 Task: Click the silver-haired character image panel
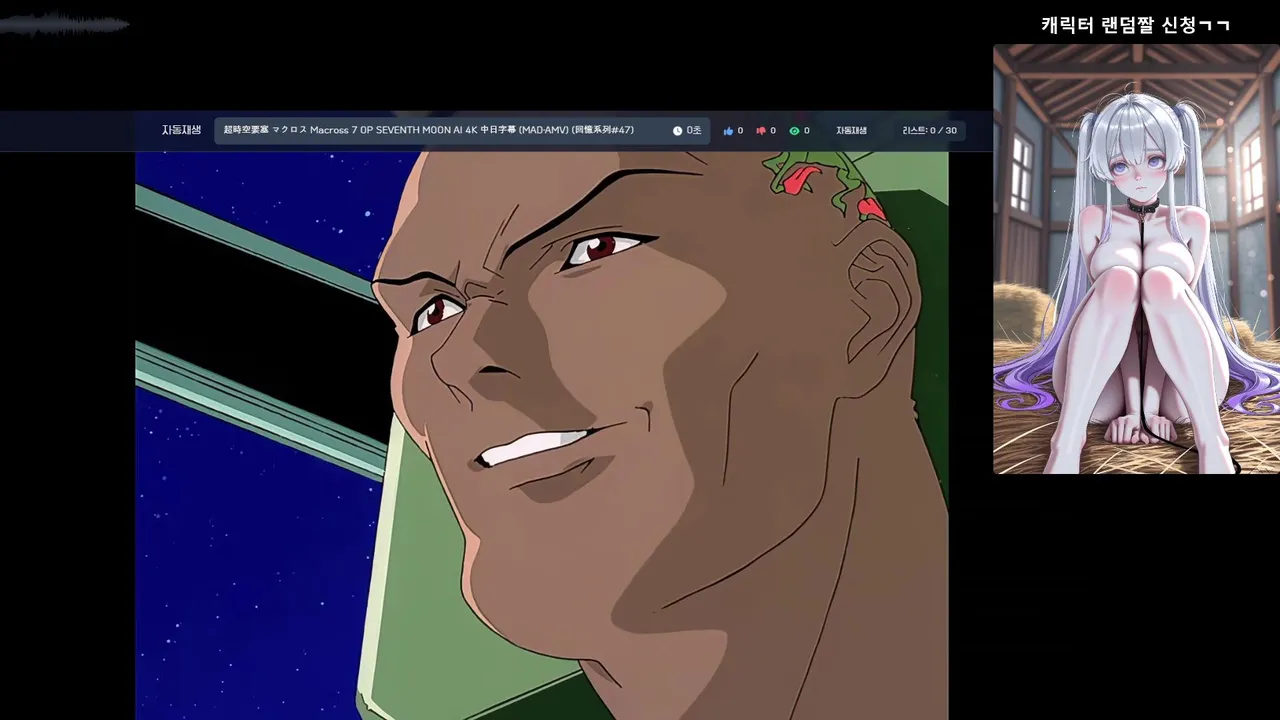click(1136, 259)
